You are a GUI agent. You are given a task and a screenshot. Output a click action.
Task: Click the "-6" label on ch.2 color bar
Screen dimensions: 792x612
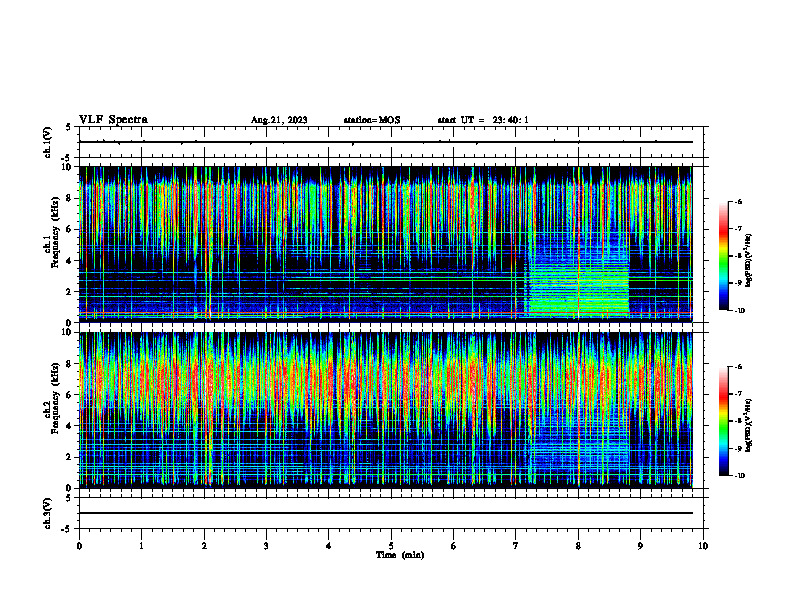737,367
